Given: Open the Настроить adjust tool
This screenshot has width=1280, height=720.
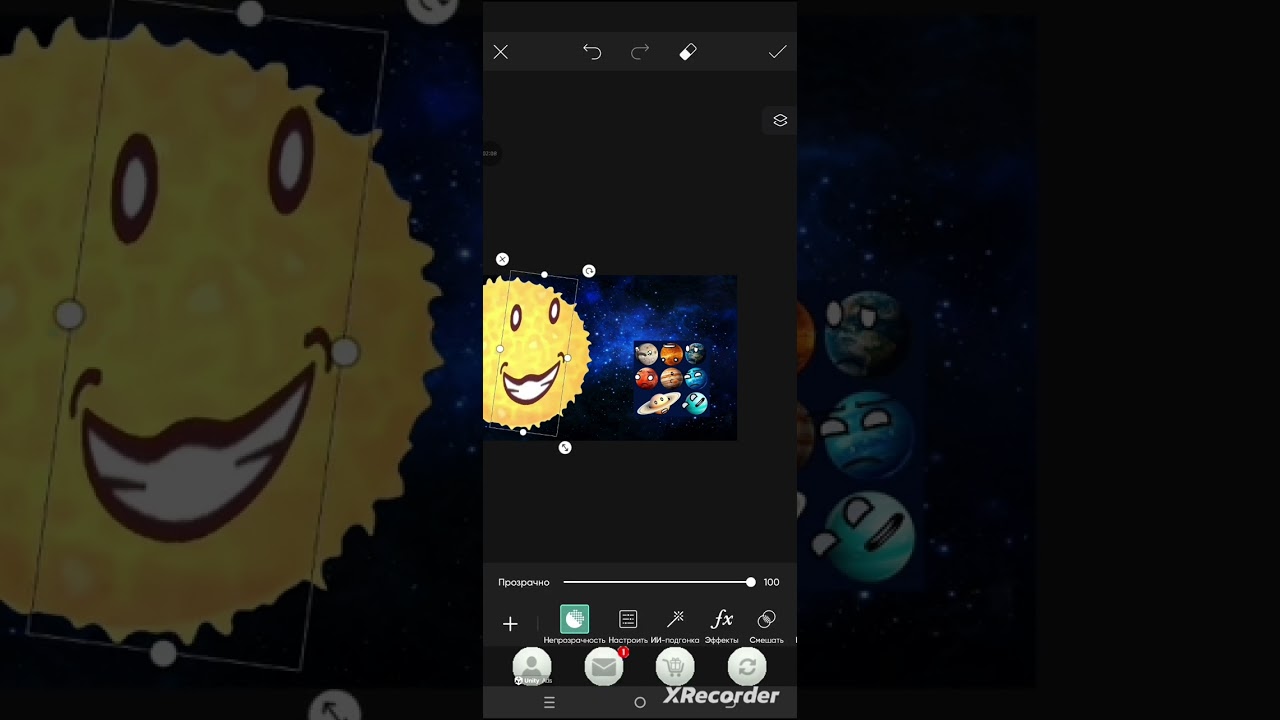Looking at the screenshot, I should pos(628,625).
